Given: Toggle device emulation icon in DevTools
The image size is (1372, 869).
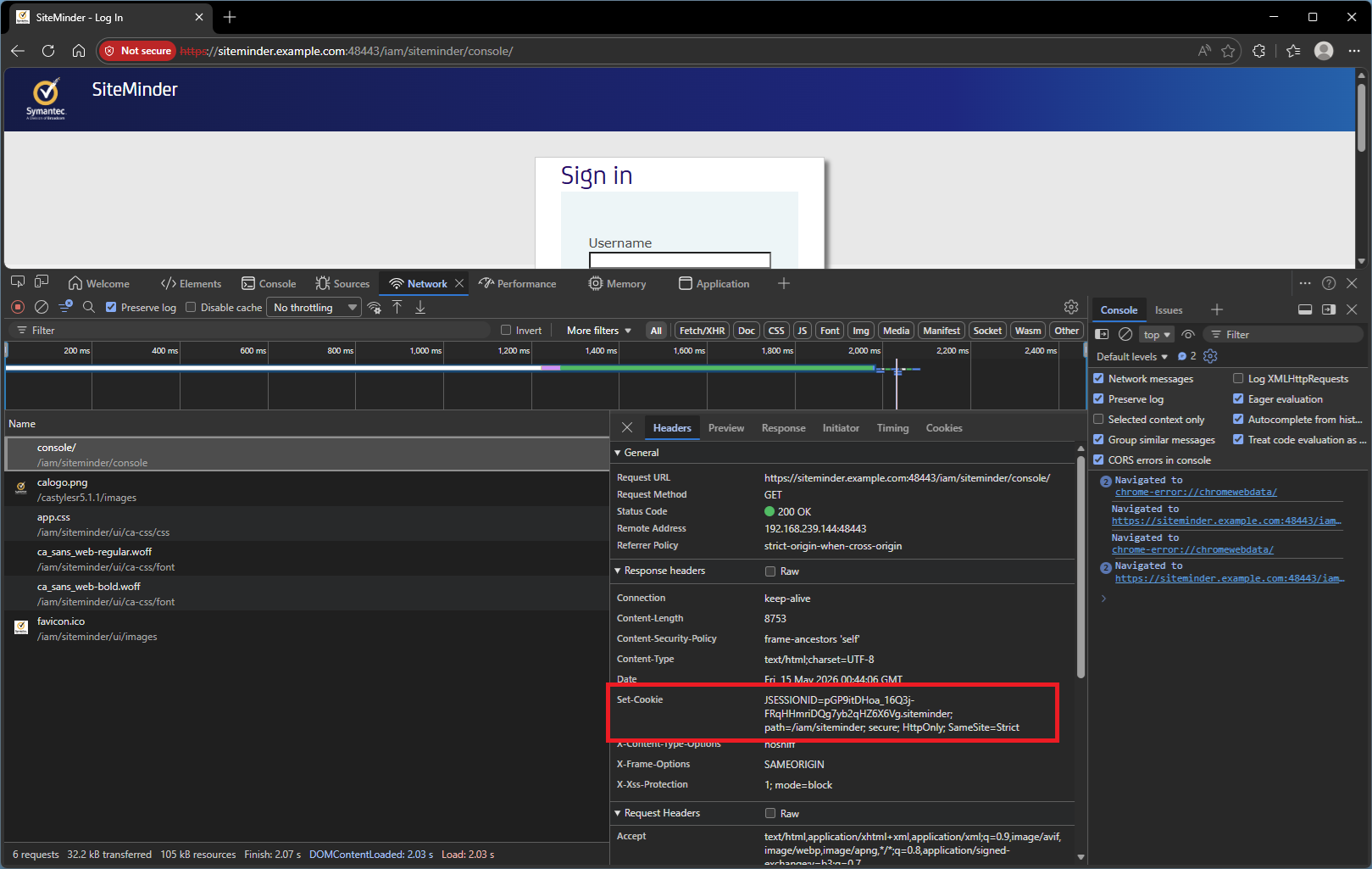Looking at the screenshot, I should (42, 282).
